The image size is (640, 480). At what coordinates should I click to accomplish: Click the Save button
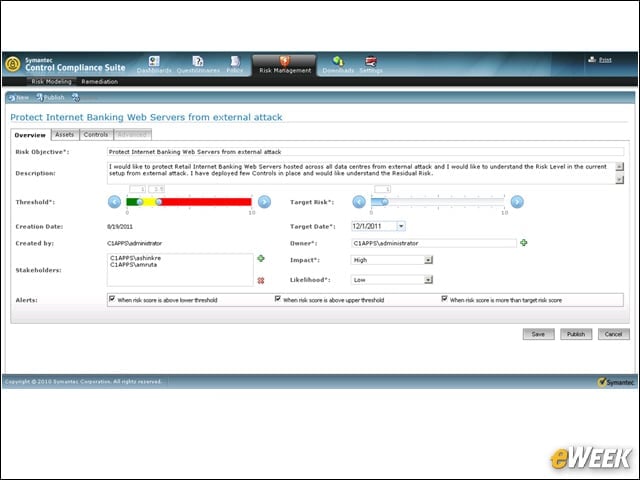538,334
